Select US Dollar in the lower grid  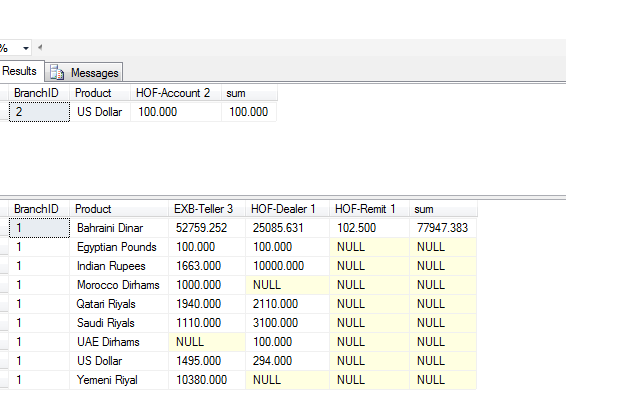(119, 361)
